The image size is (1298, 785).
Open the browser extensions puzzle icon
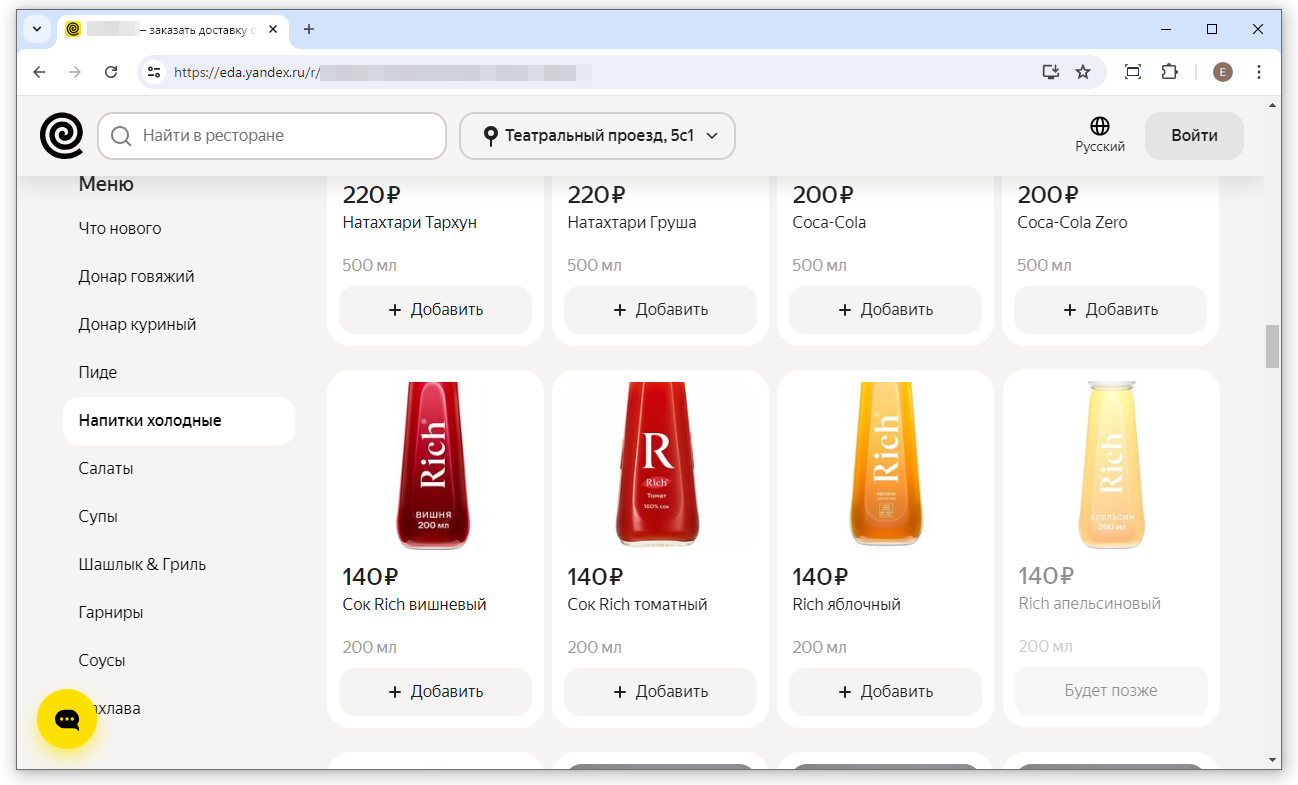tap(1169, 72)
